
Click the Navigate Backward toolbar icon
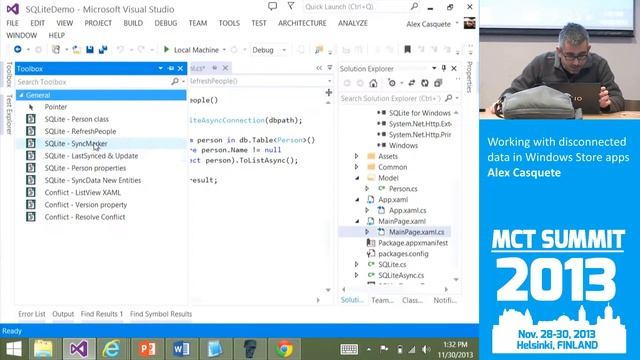tap(18, 49)
